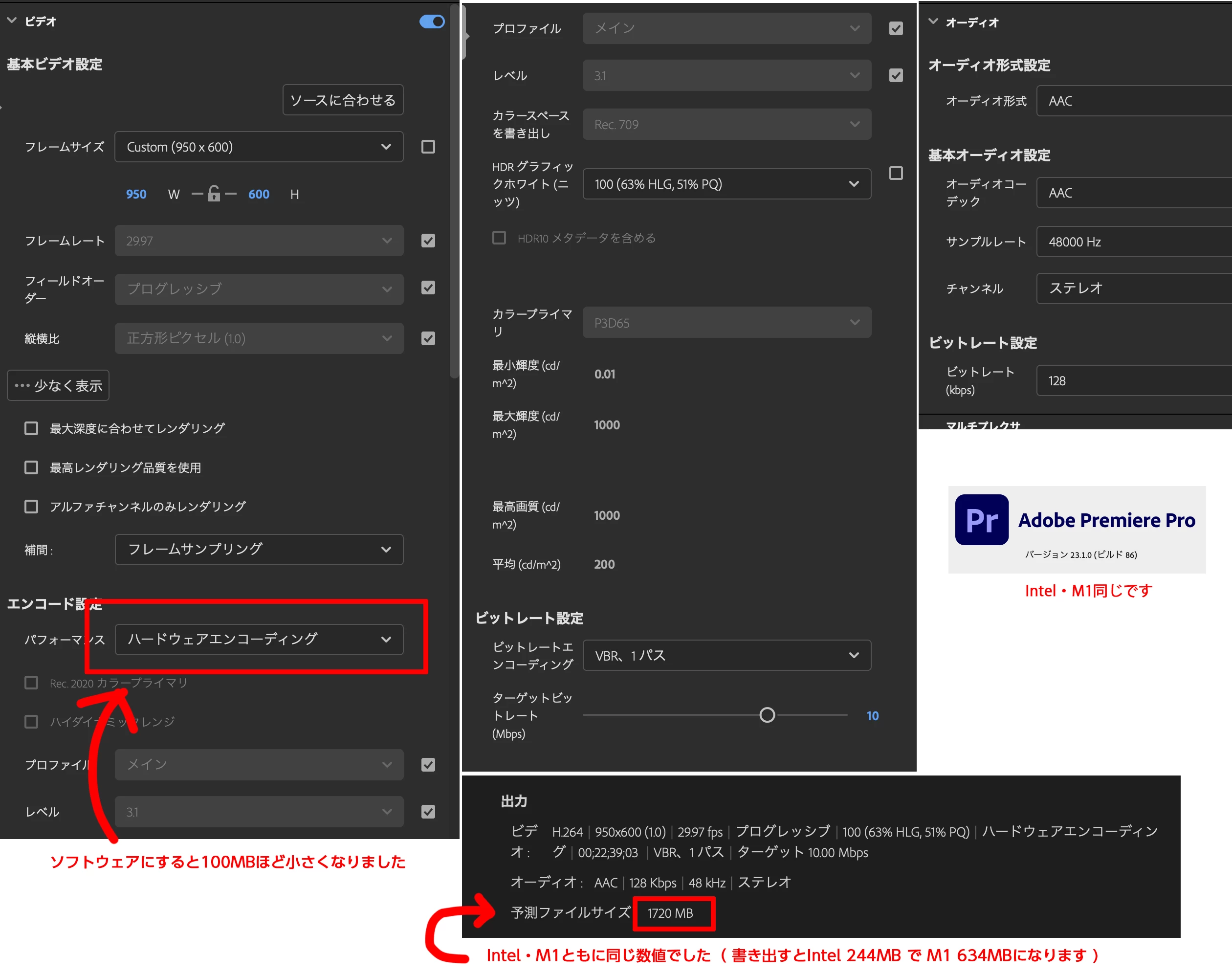The width and height of the screenshot is (1232, 975).
Task: Click the frame size aspect-ratio lock icon
Action: pos(214,194)
